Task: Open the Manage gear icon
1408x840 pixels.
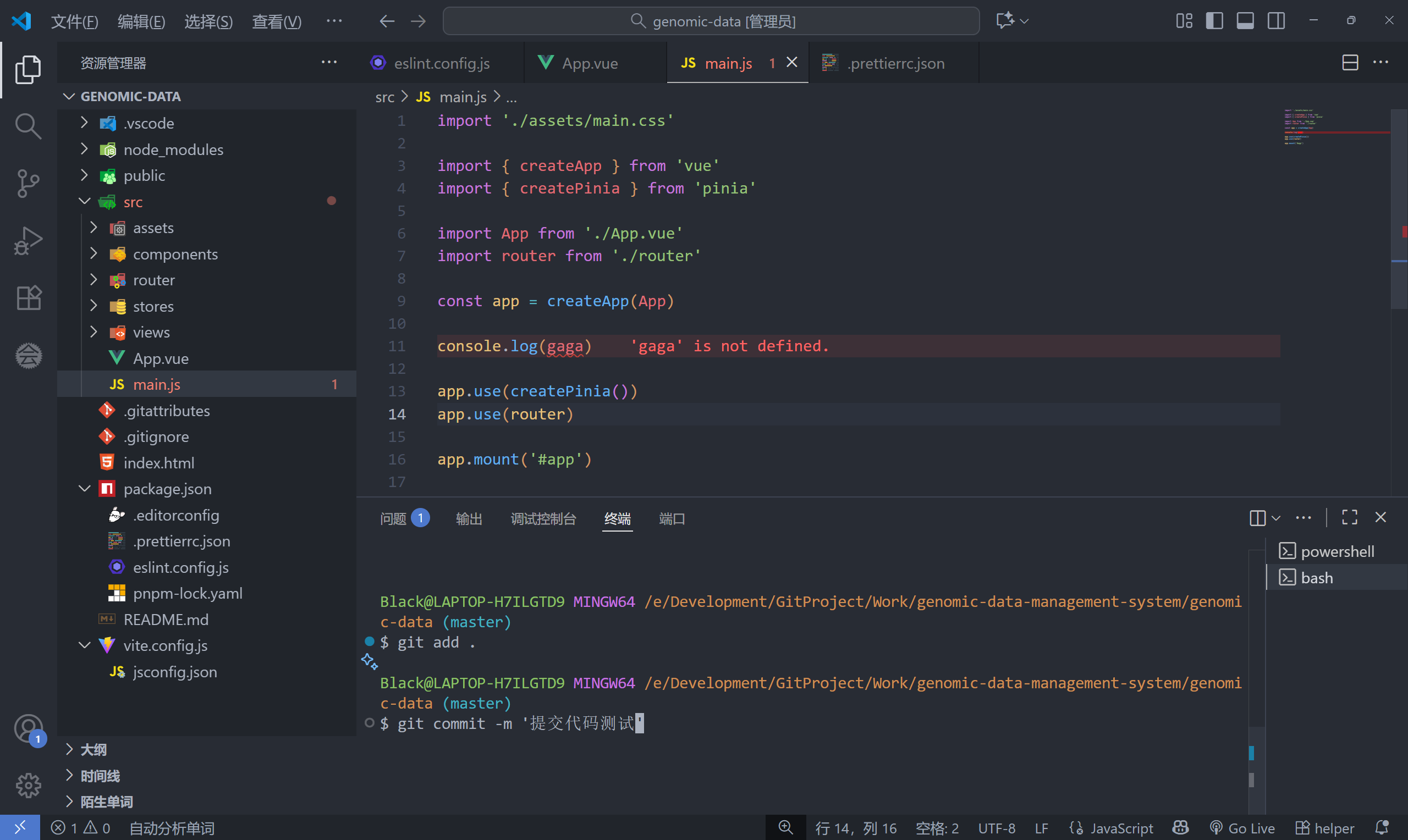Action: pos(28,786)
